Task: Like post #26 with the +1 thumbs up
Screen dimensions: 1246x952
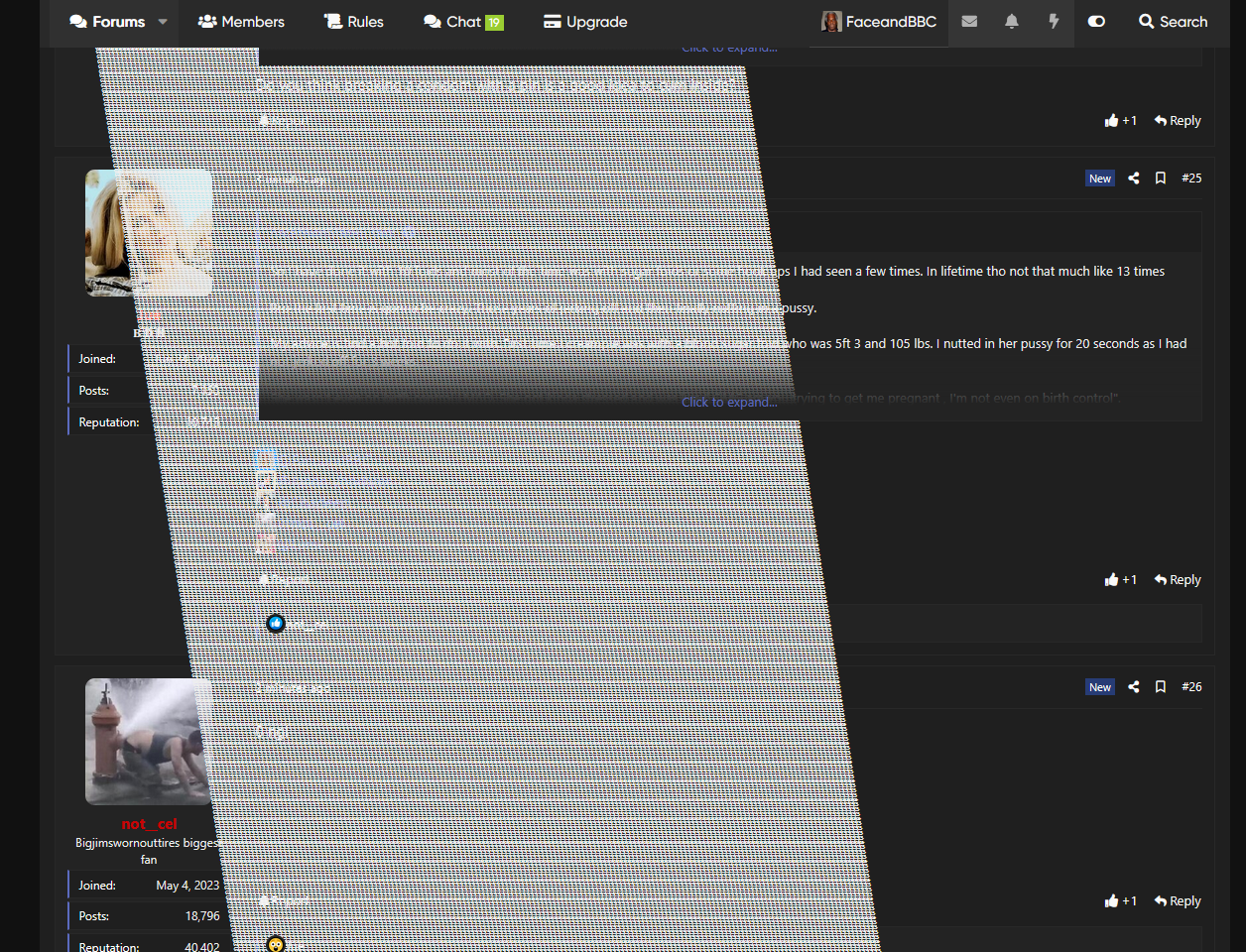Action: click(1120, 901)
